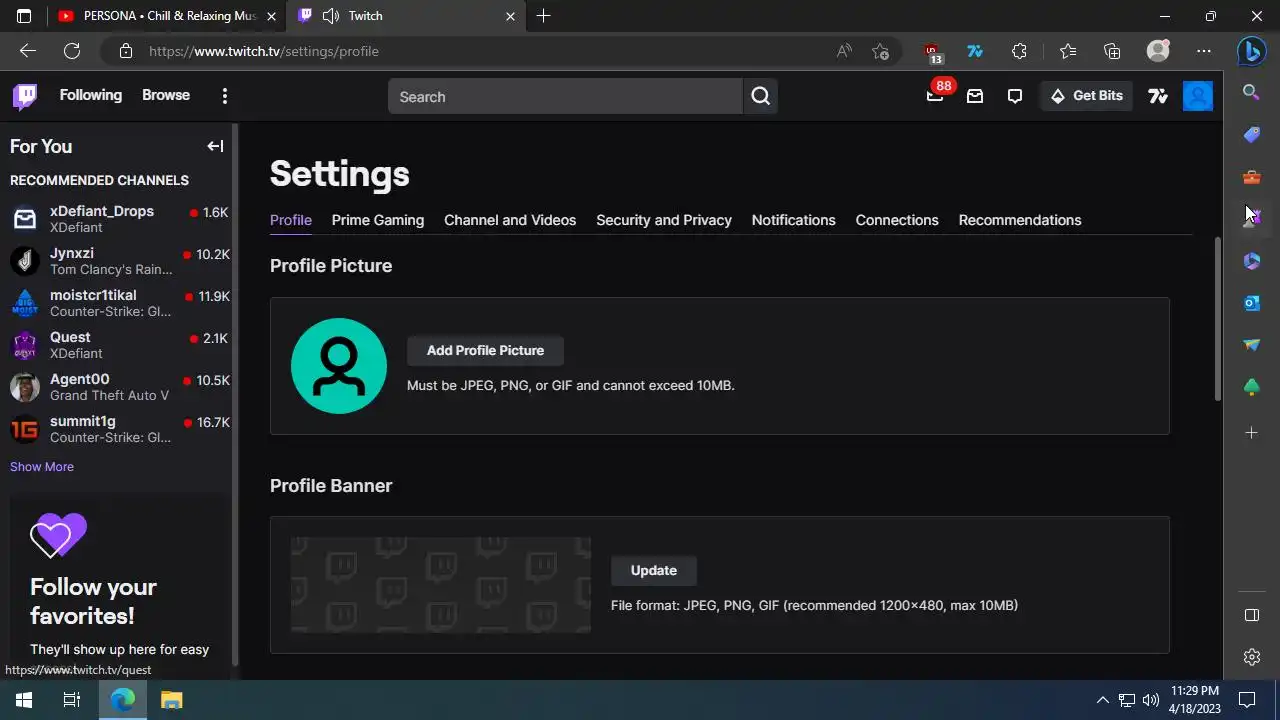The height and width of the screenshot is (720, 1280).
Task: Click the 7TV icon in Twitch top bar
Action: tap(1158, 96)
